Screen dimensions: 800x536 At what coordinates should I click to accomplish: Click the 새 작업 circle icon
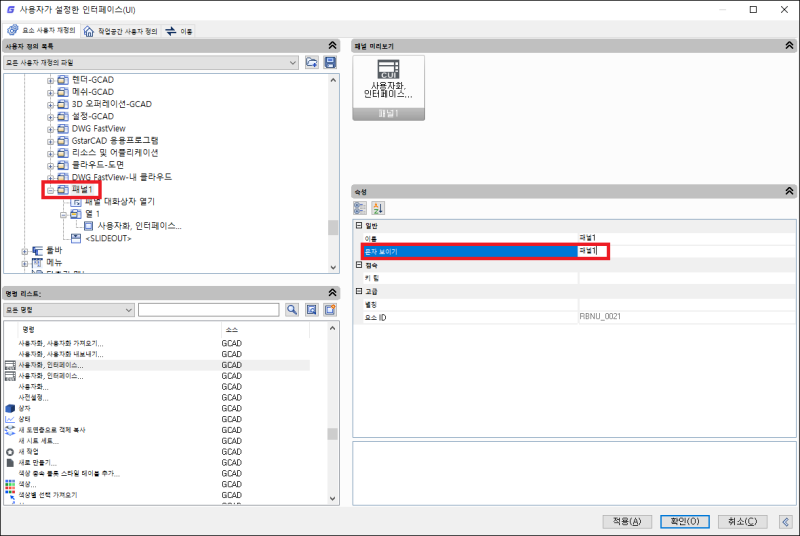(x=10, y=452)
